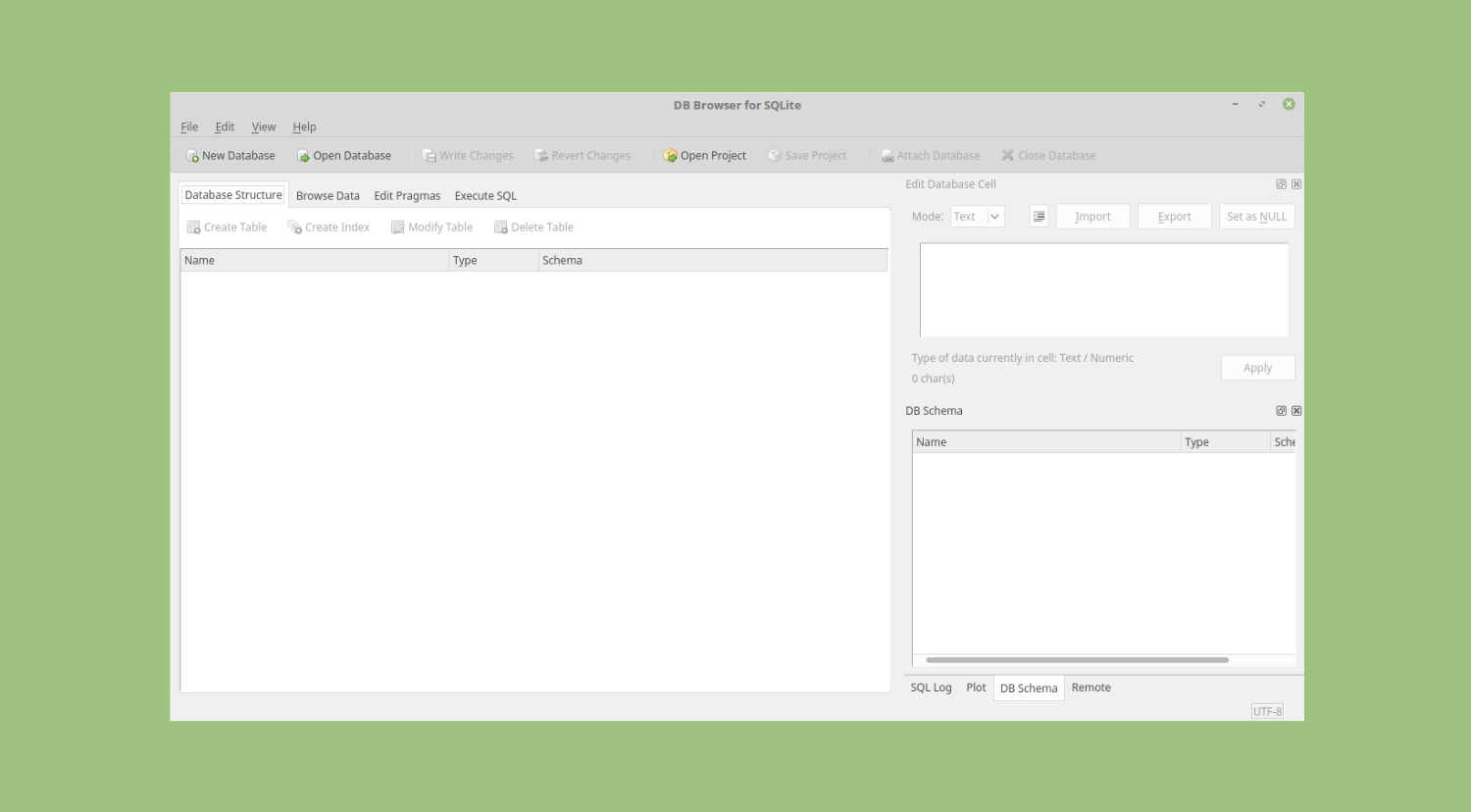The width and height of the screenshot is (1471, 812).
Task: Switch to the Edit Pragmas tab
Action: [x=407, y=196]
